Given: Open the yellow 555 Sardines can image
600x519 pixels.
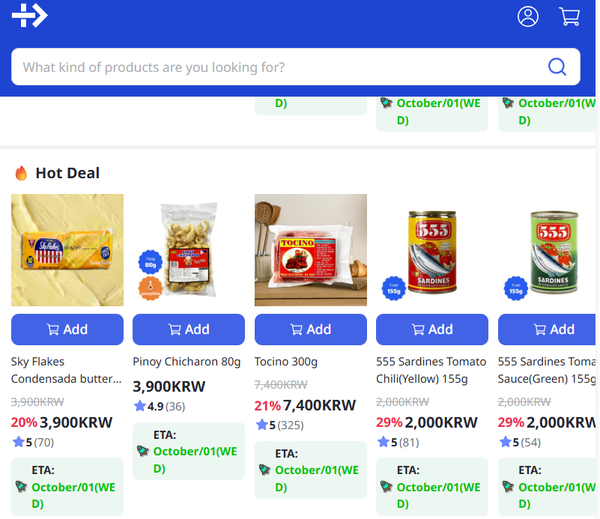Looking at the screenshot, I should [x=432, y=250].
